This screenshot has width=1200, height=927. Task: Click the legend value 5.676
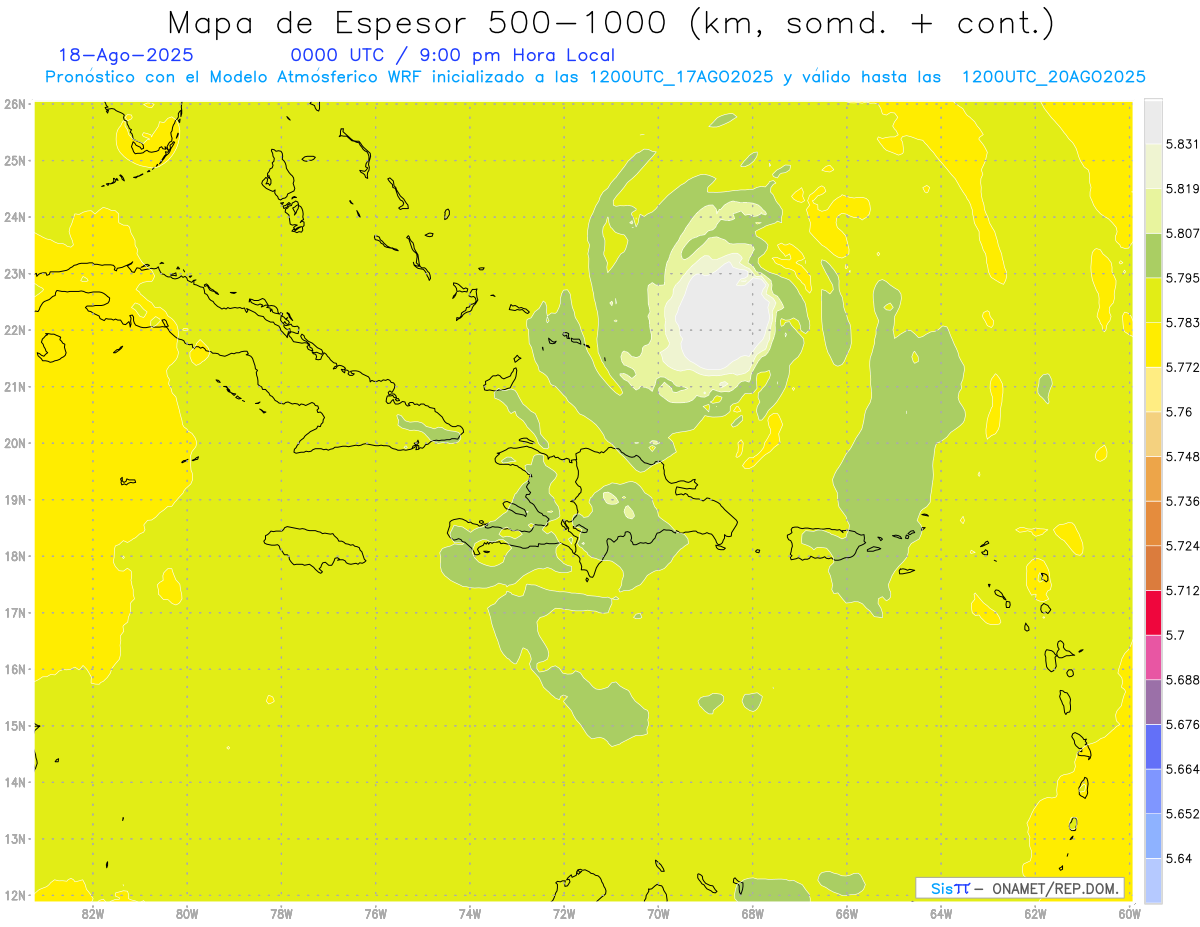tap(1183, 724)
